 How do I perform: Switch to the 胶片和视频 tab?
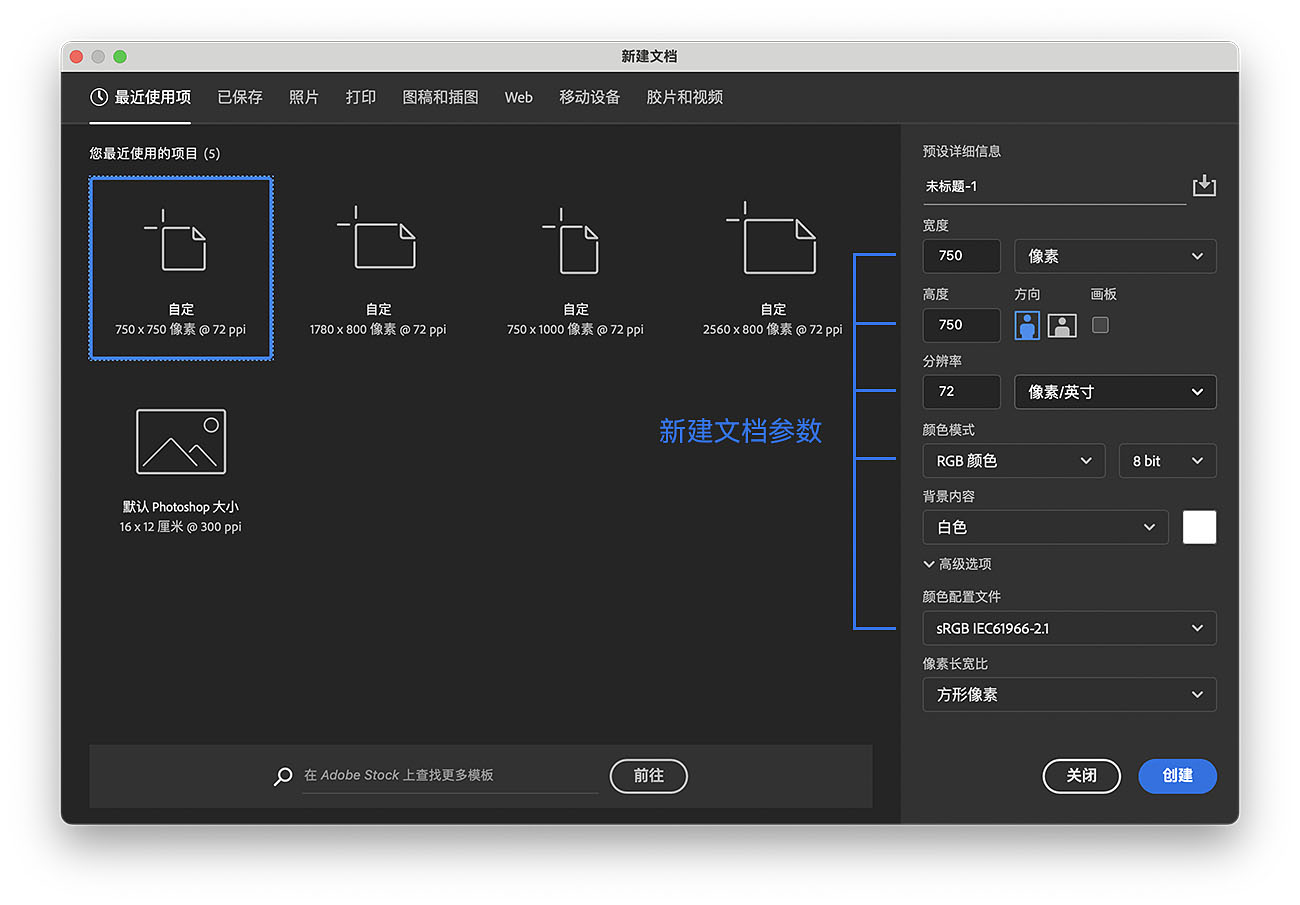[684, 97]
